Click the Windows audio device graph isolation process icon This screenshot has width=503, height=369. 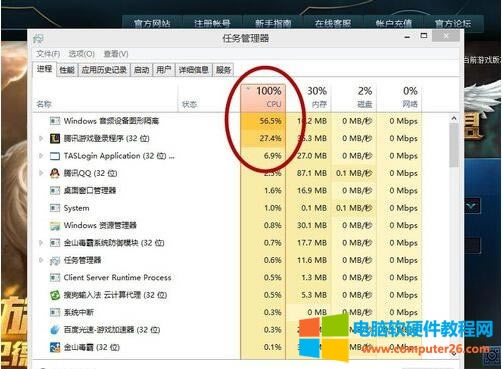[x=55, y=121]
